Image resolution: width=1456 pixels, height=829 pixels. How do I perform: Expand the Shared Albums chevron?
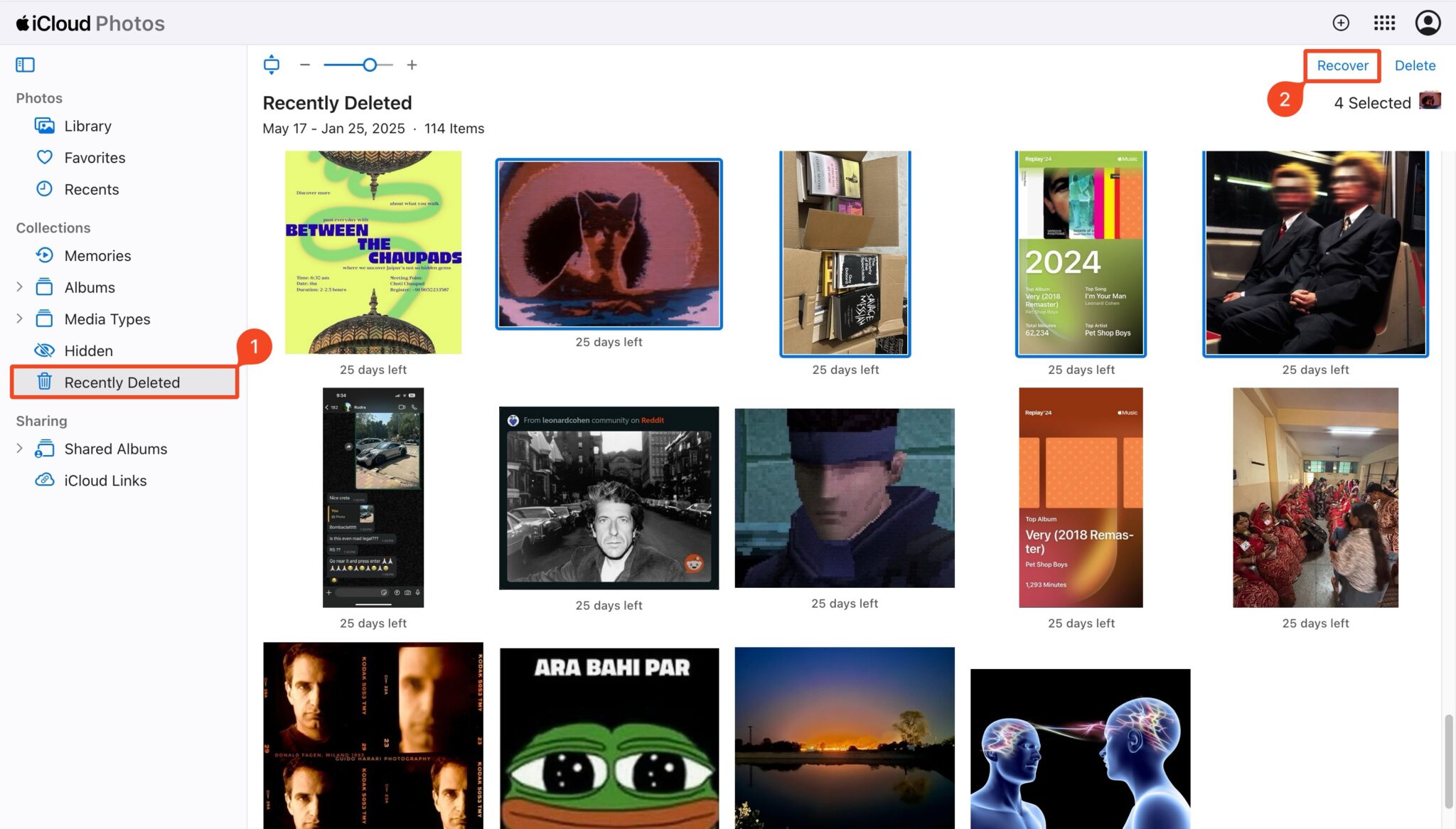tap(20, 449)
